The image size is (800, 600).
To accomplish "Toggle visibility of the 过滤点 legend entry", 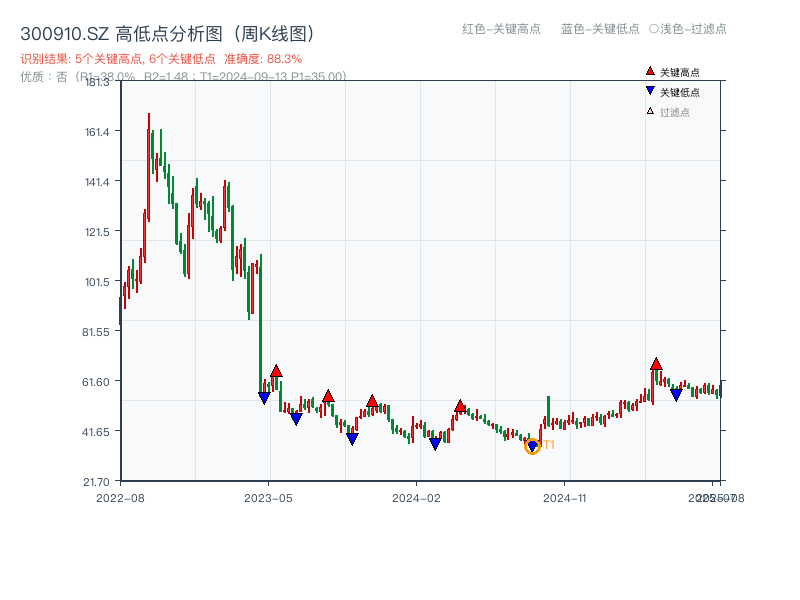I will (675, 109).
